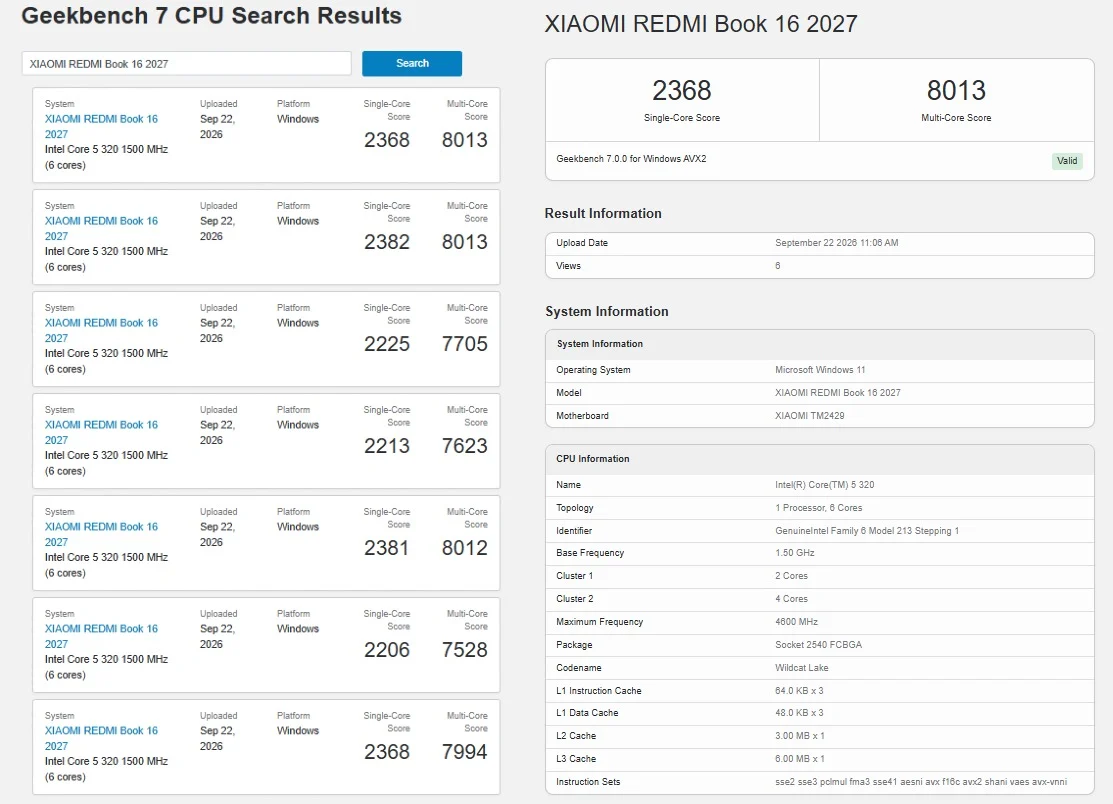The width and height of the screenshot is (1113, 804).
Task: Click the 'Geekbench 7 CPU Search Results' page title
Action: coord(212,16)
